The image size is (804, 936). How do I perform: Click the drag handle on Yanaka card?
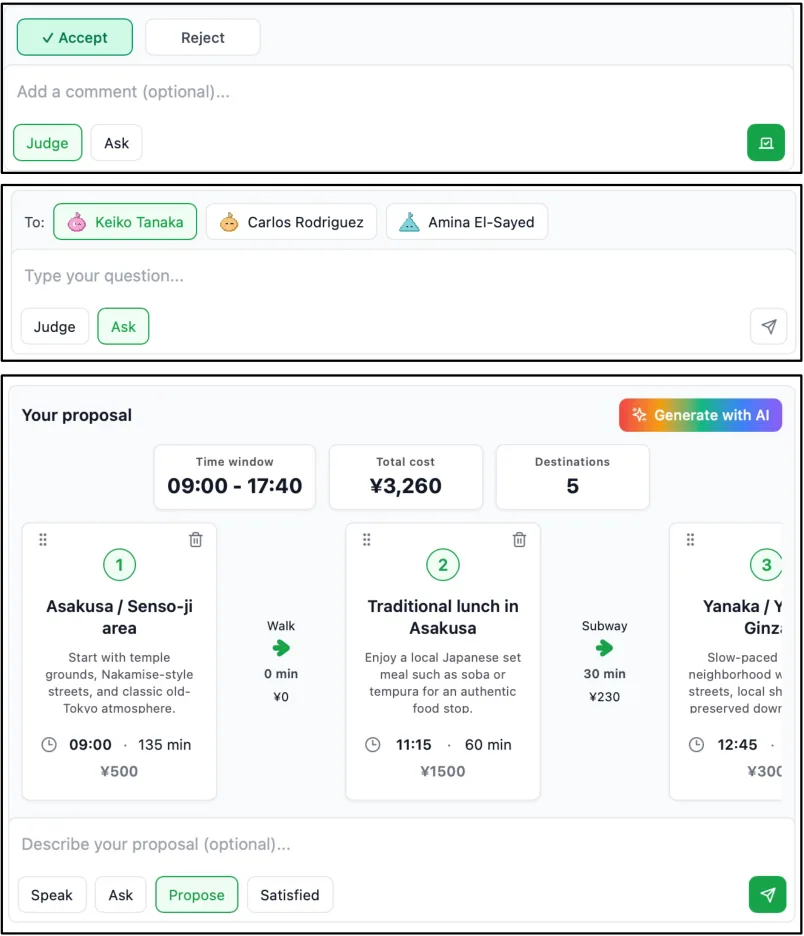point(690,540)
